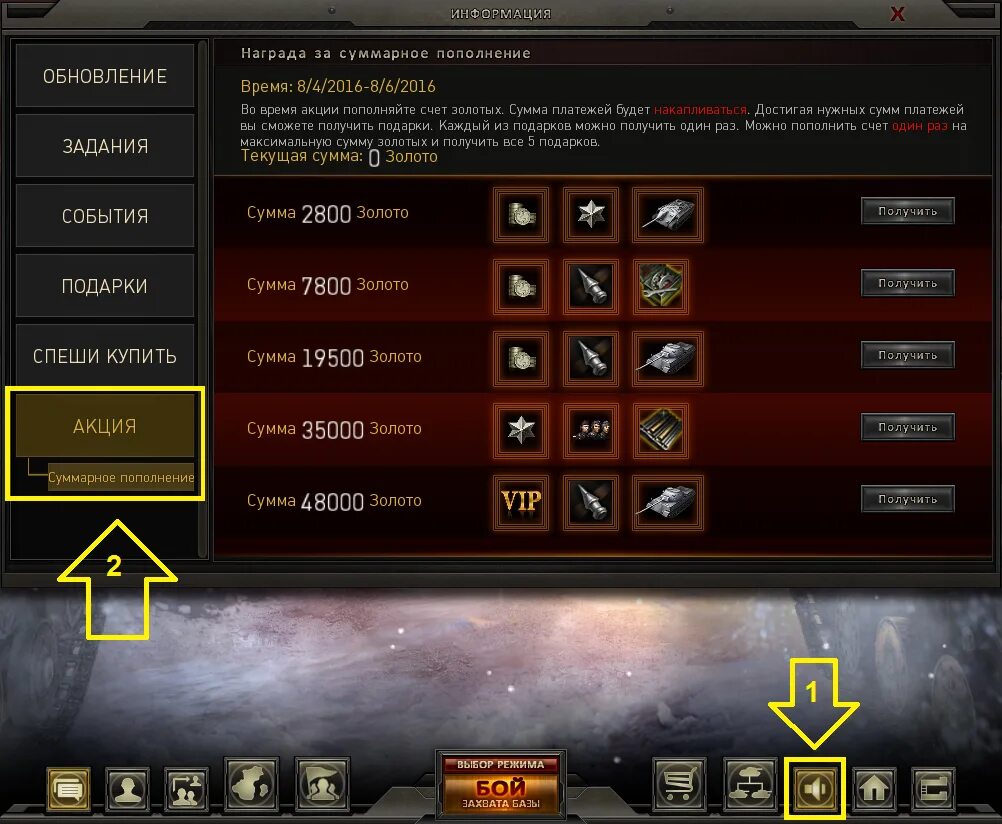The height and width of the screenshot is (824, 1002).
Task: Open the player profile icon
Action: [127, 788]
